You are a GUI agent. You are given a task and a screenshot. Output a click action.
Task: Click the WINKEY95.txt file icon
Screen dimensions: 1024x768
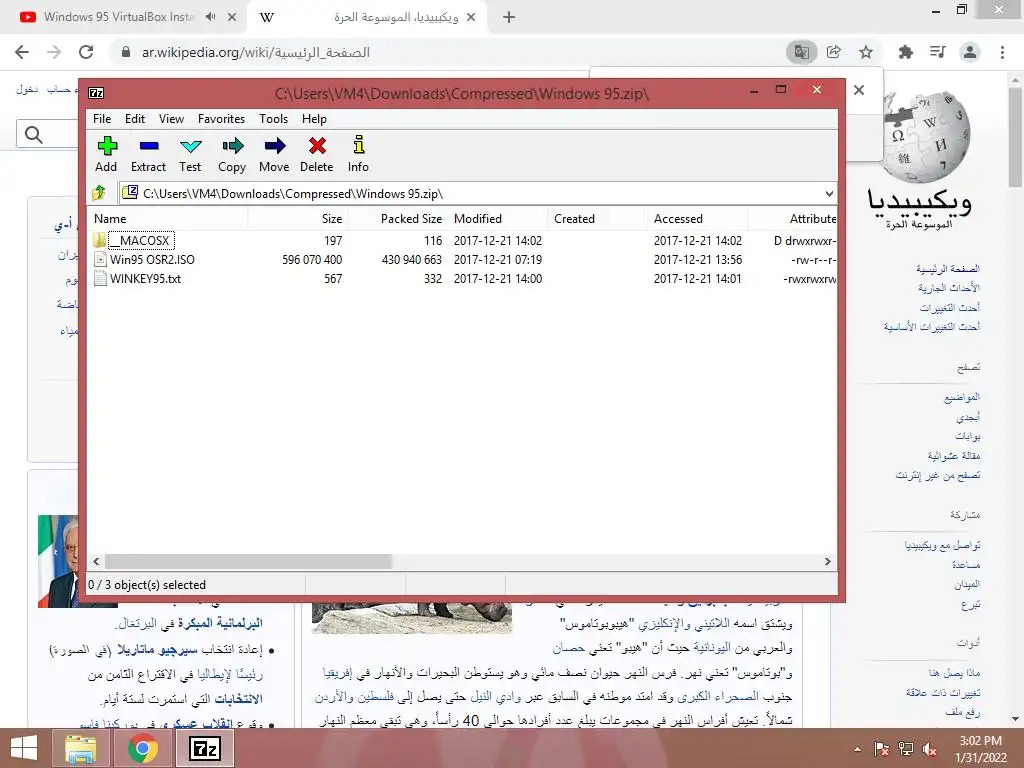click(x=100, y=278)
